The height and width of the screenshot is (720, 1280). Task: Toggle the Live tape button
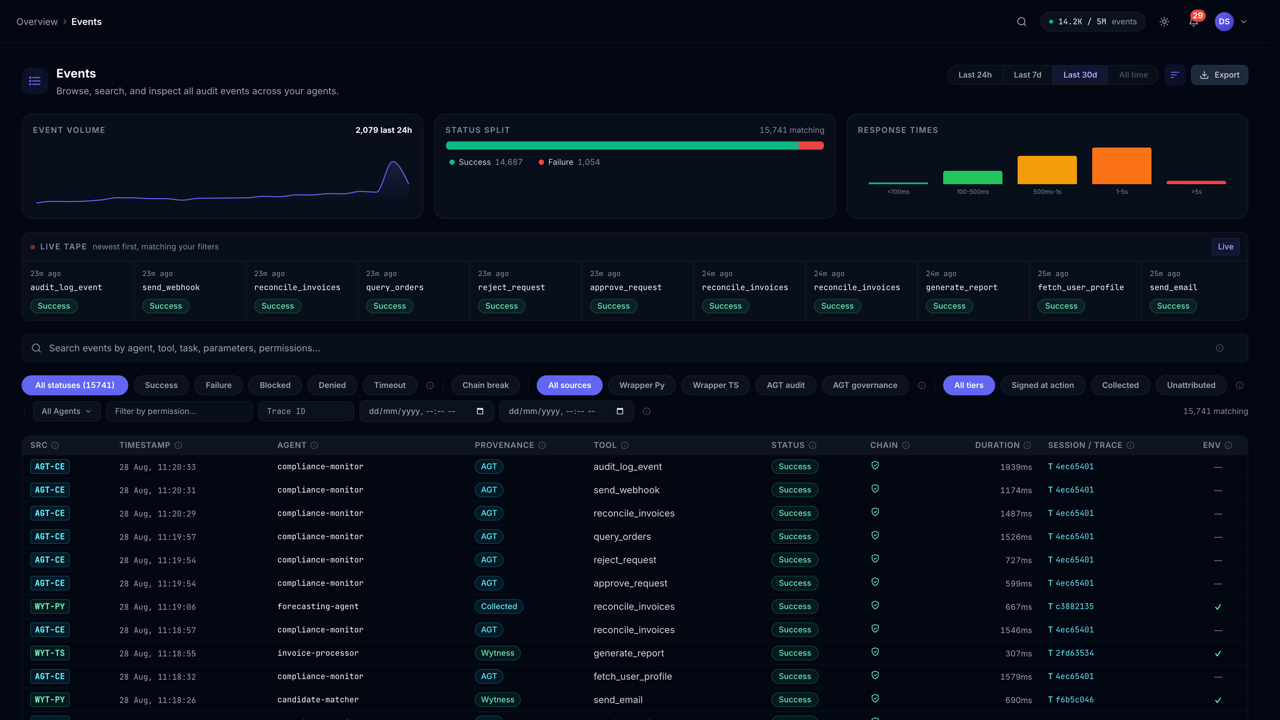[x=1225, y=247]
